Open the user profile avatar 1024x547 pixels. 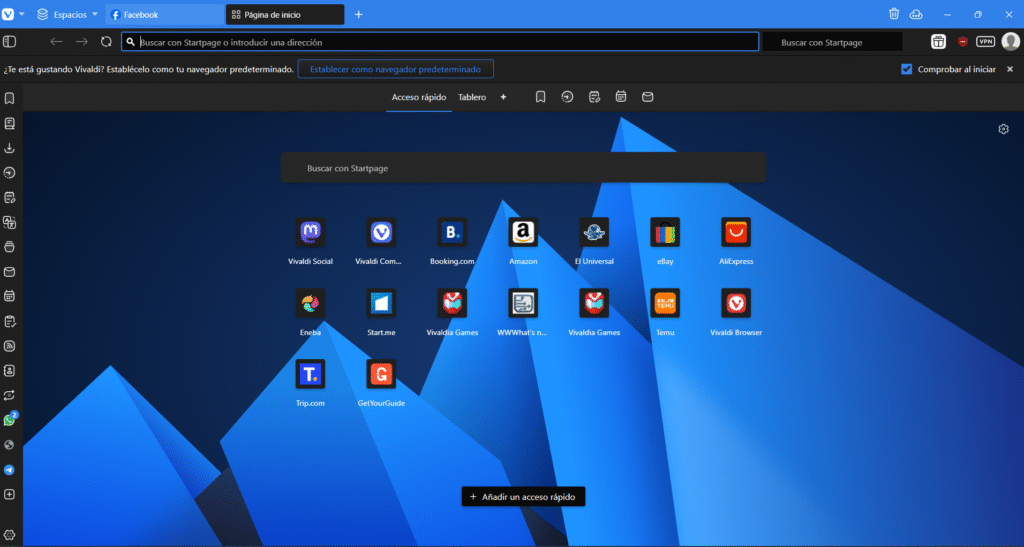tap(1011, 42)
